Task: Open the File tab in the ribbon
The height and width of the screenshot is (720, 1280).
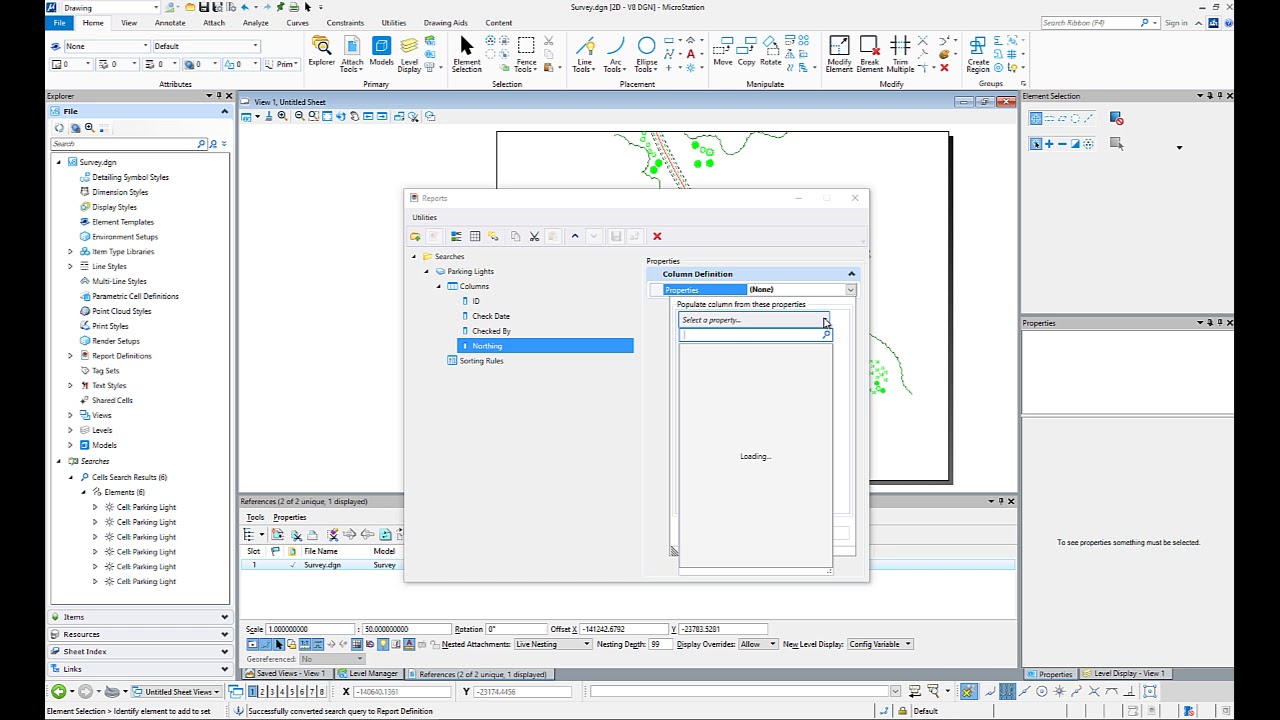Action: (x=60, y=23)
